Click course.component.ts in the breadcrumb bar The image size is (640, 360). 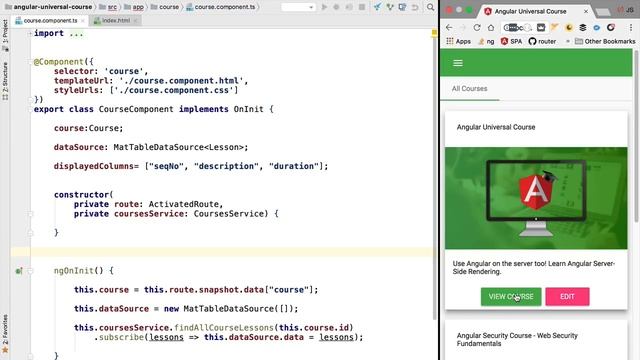point(221,7)
